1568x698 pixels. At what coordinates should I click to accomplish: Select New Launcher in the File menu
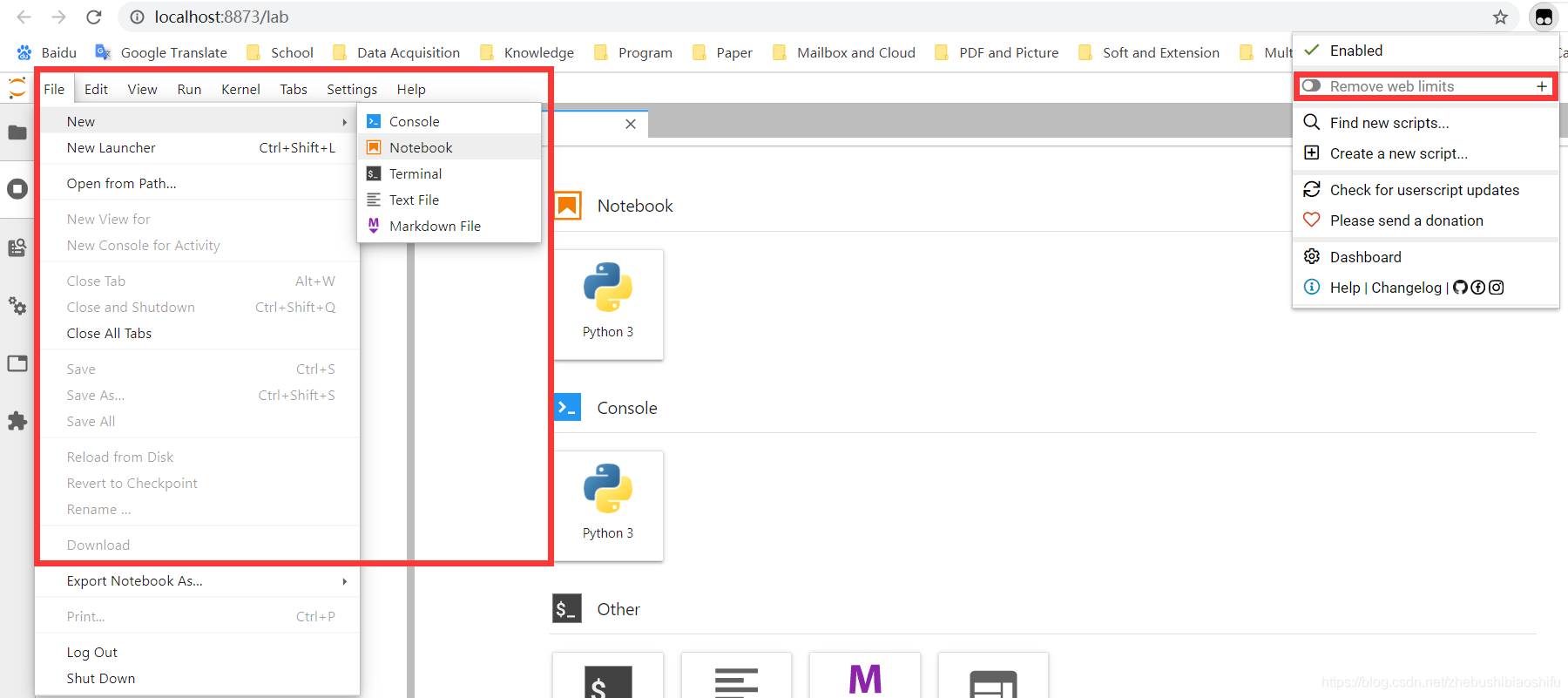(x=198, y=147)
